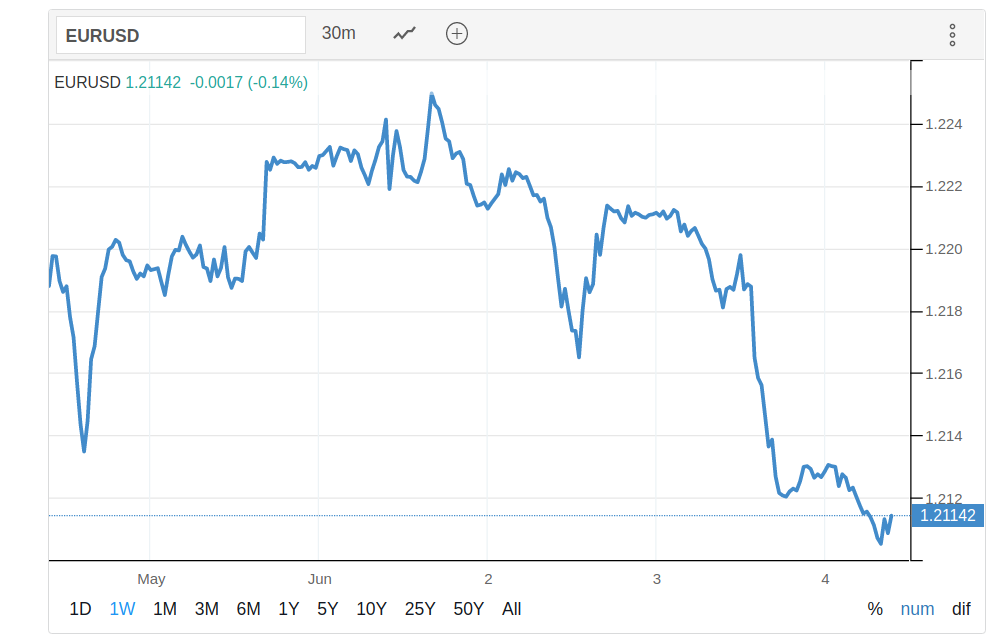Click the chart type line icon

404,33
